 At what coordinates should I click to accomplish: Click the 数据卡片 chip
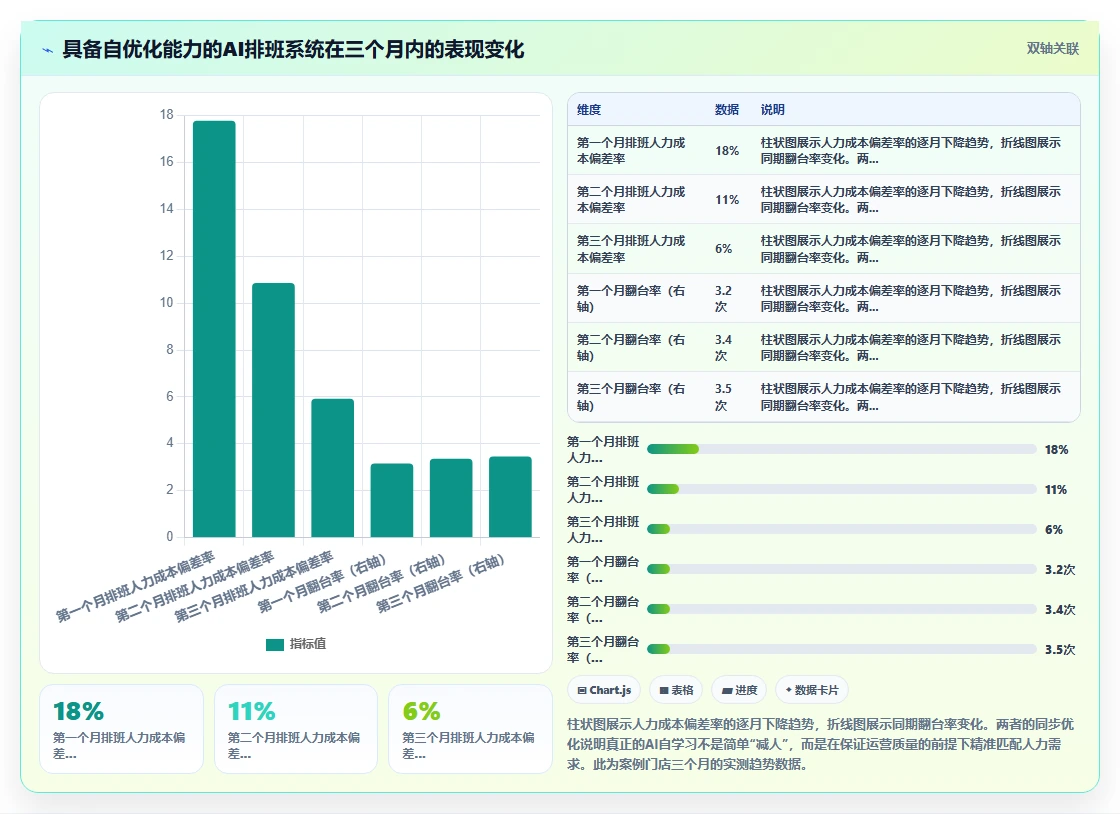pyautogui.click(x=811, y=690)
